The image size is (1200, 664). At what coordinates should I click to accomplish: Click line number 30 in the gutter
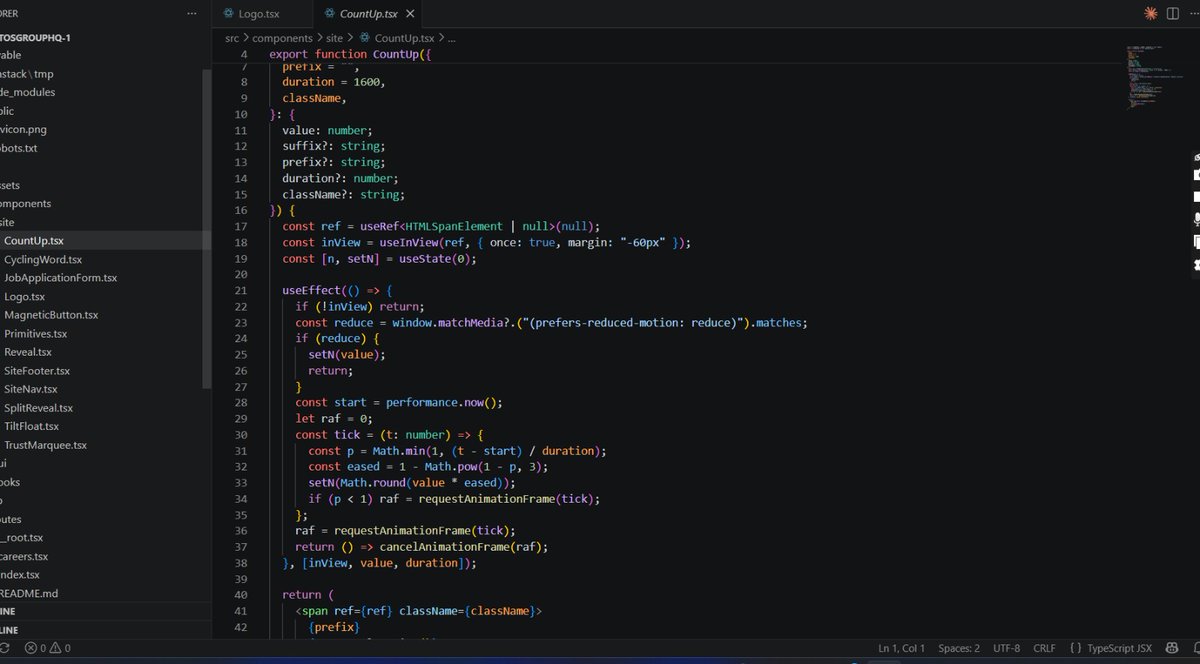[x=240, y=435]
